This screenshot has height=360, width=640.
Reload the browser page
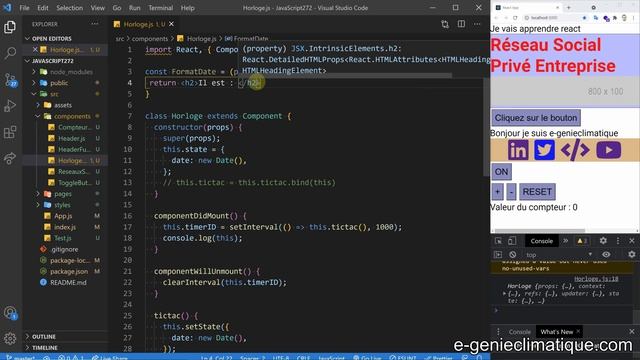click(x=515, y=18)
